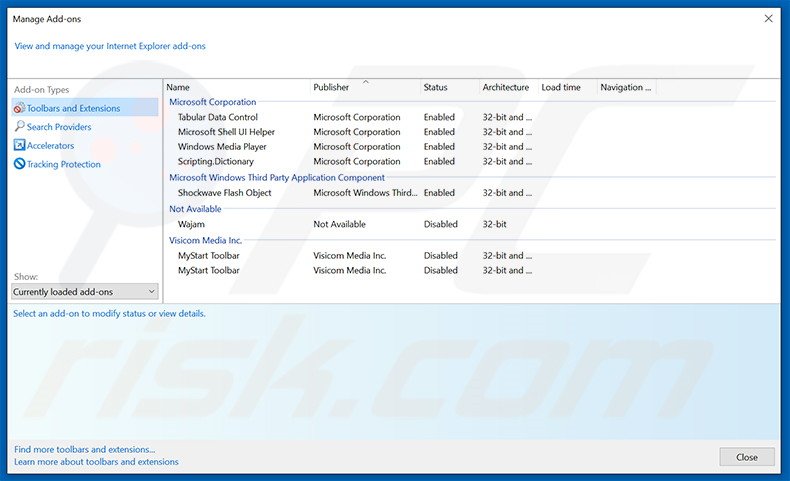Viewport: 790px width, 481px height.
Task: Click the Toolbars and Extensions icon
Action: pos(19,108)
